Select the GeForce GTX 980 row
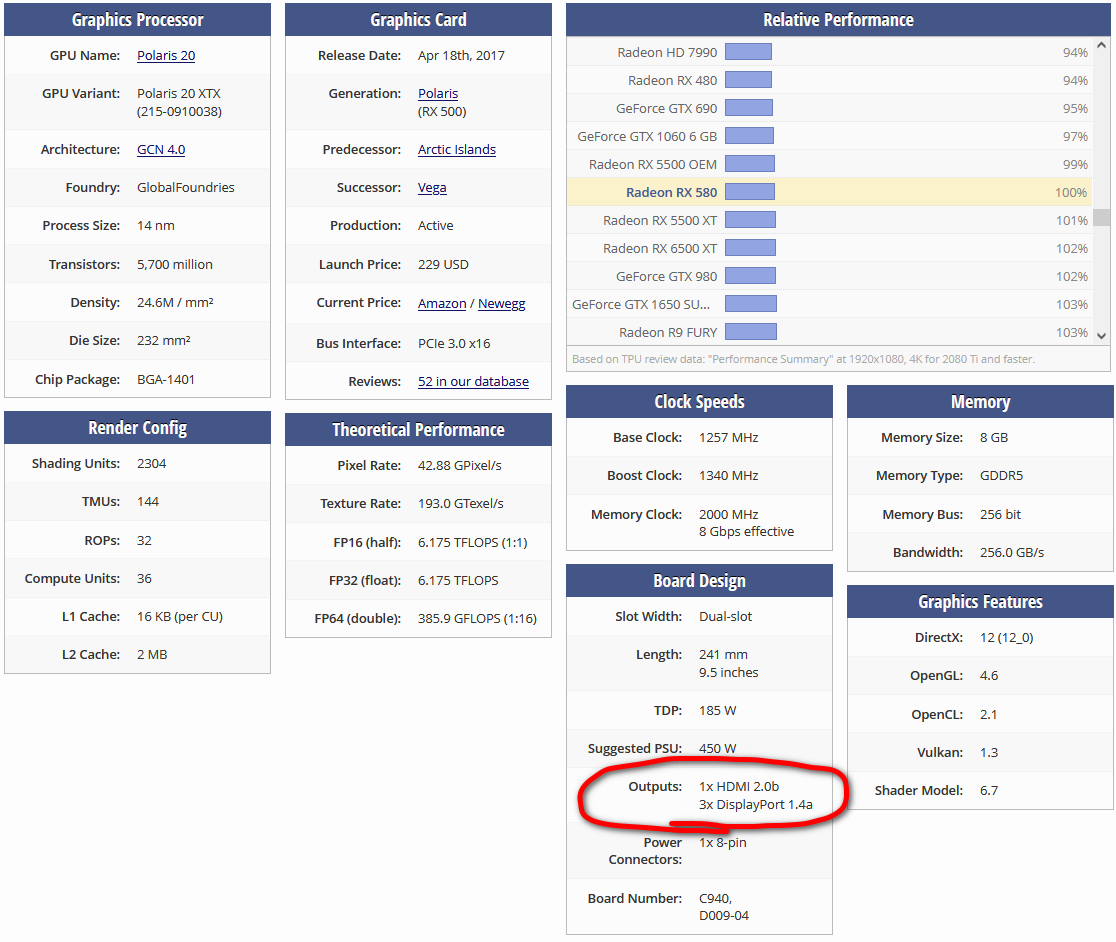This screenshot has width=1116, height=942. (x=829, y=276)
